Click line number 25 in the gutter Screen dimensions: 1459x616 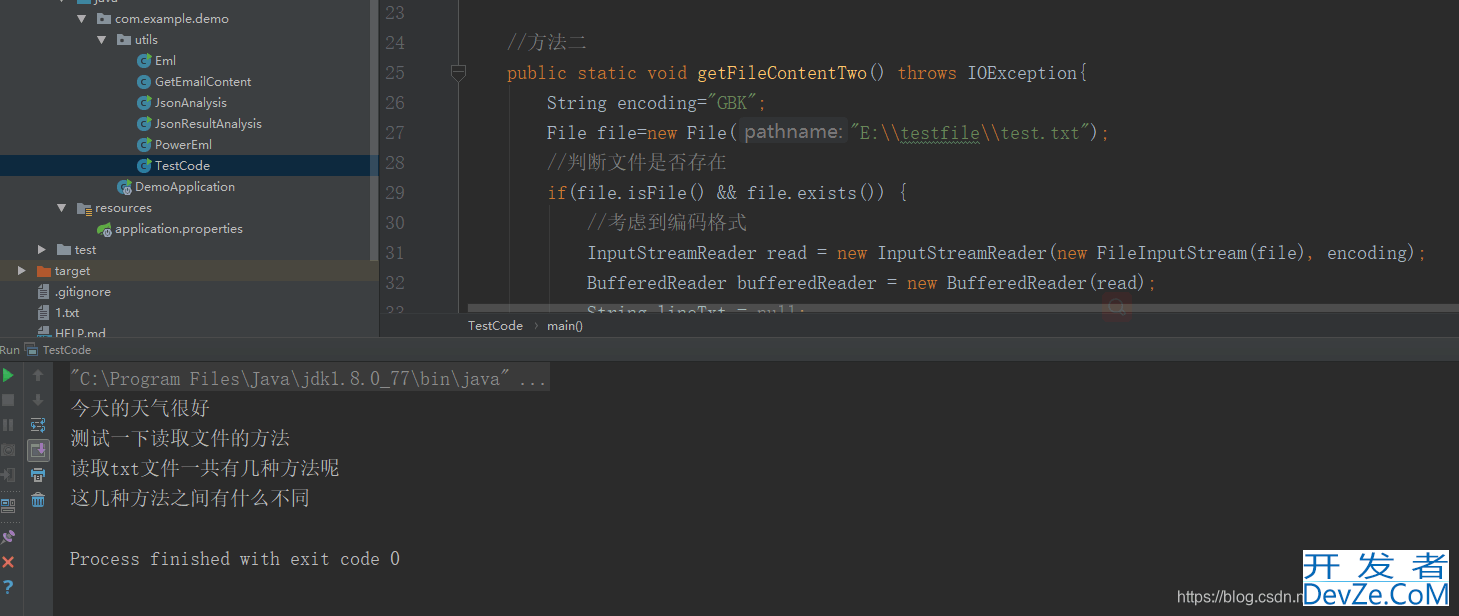[395, 73]
